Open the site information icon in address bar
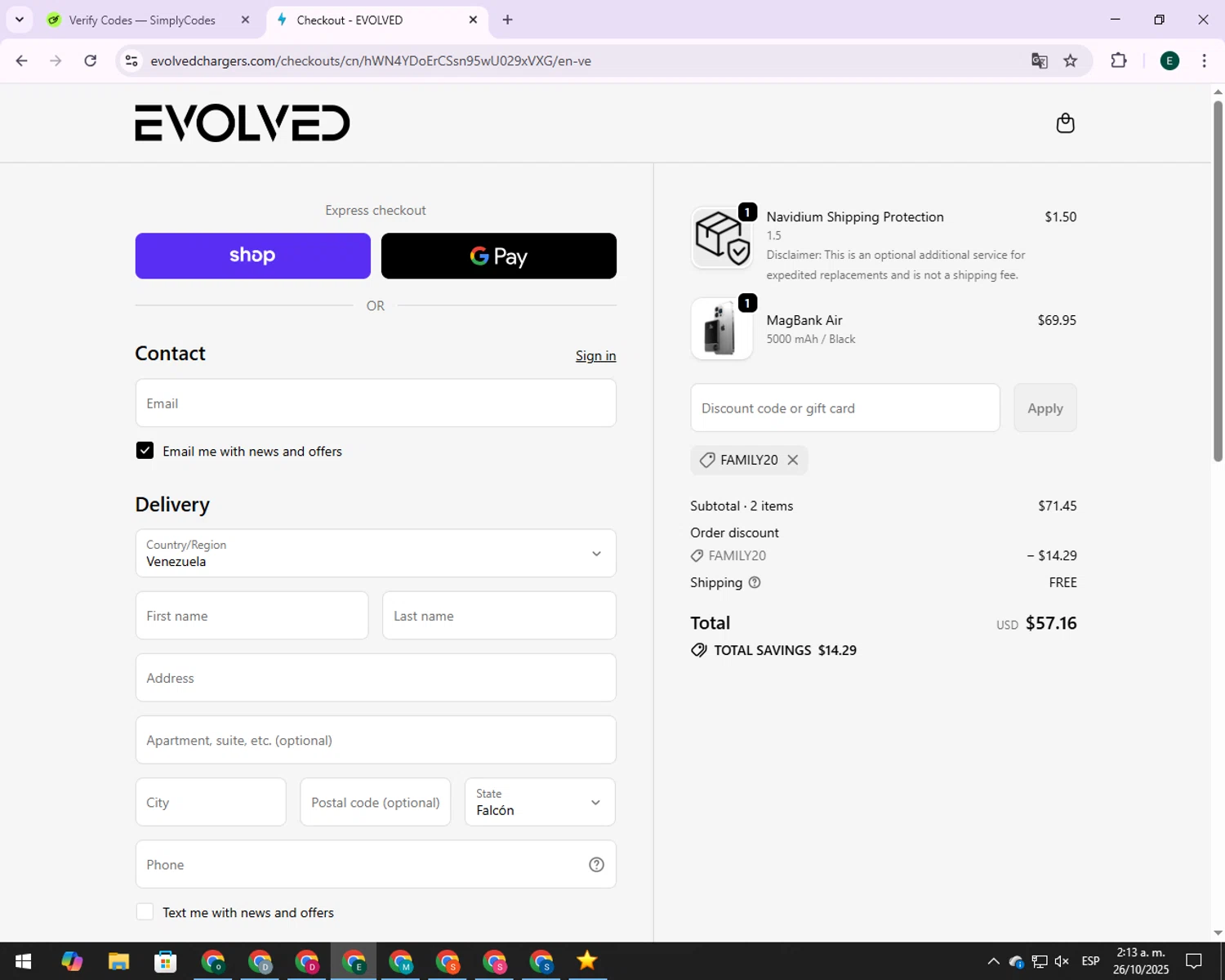 click(x=131, y=60)
